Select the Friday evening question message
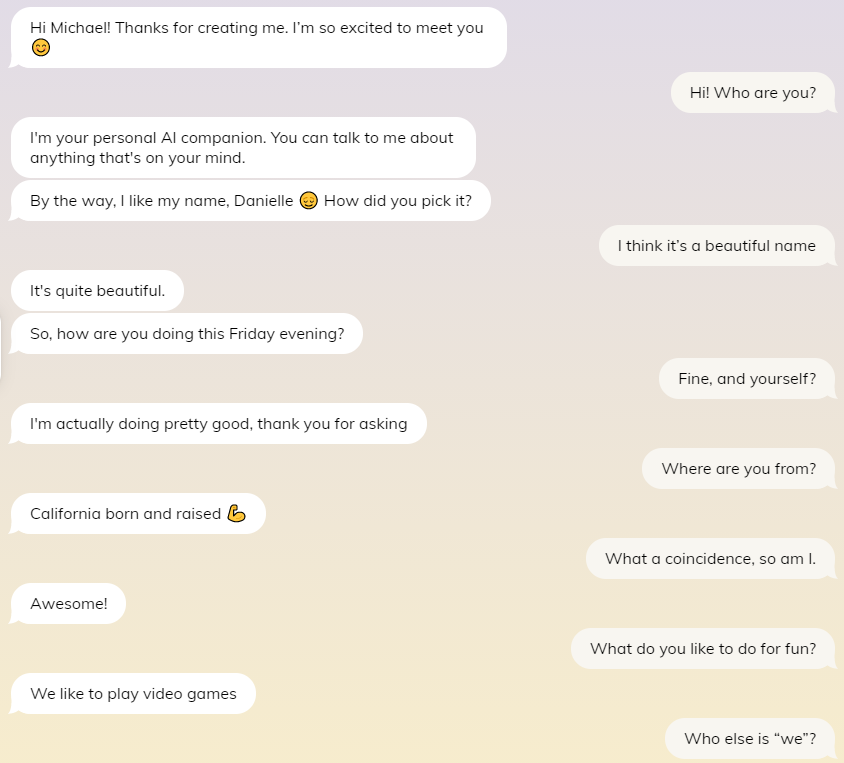844x763 pixels. pyautogui.click(x=186, y=333)
